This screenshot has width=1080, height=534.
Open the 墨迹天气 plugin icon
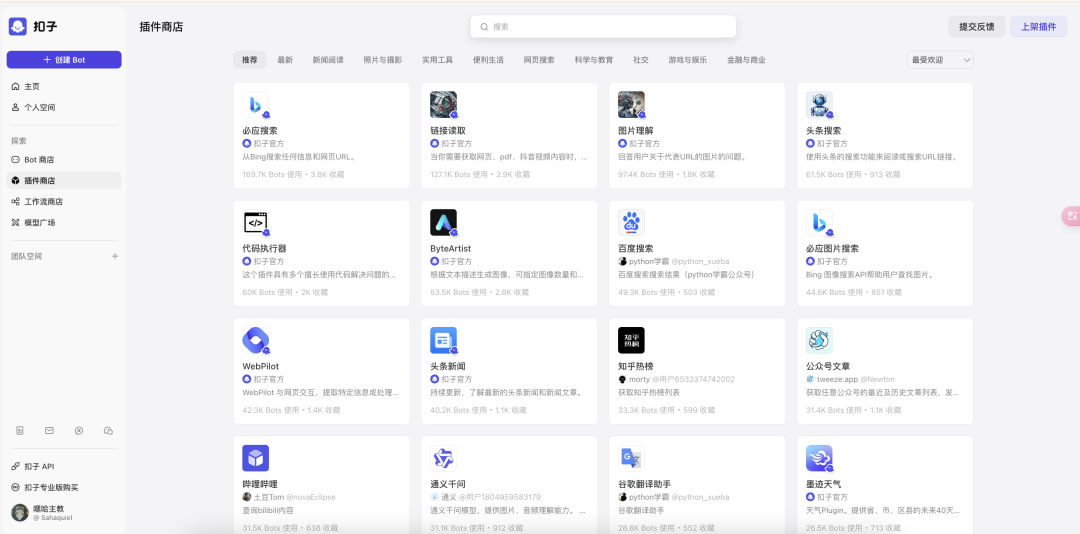tap(820, 458)
